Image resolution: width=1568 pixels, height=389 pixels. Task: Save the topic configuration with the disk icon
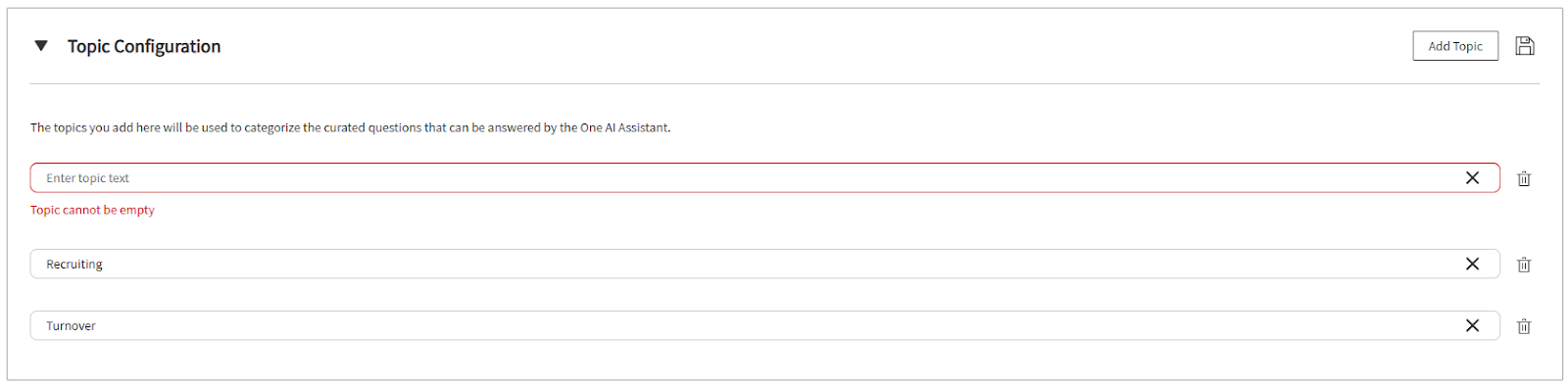point(1524,46)
